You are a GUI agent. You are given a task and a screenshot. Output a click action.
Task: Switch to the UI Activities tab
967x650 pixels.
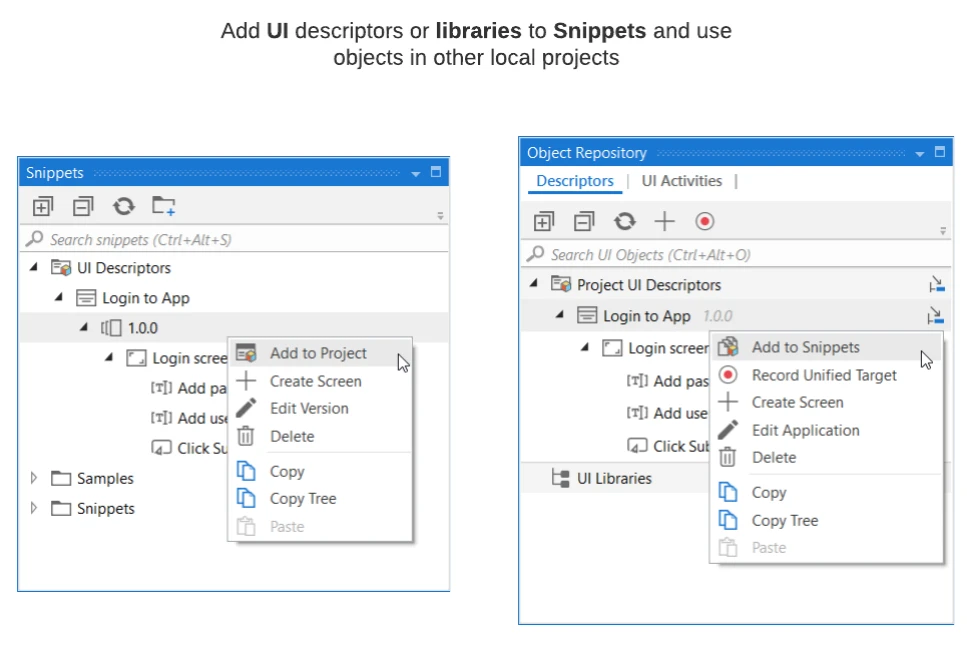click(x=681, y=181)
